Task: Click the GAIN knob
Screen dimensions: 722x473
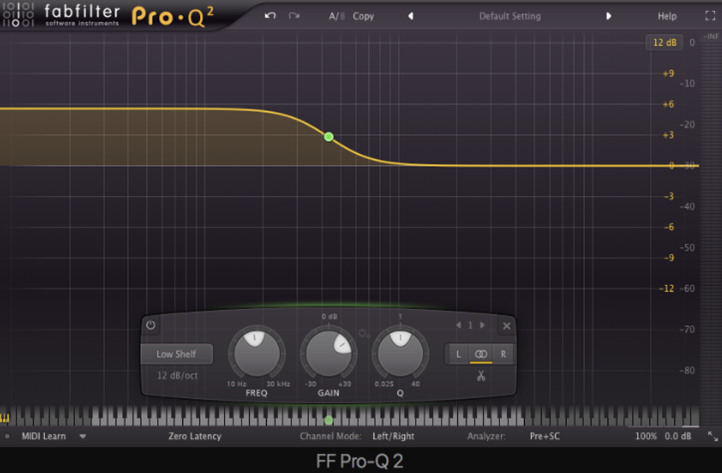Action: [328, 353]
